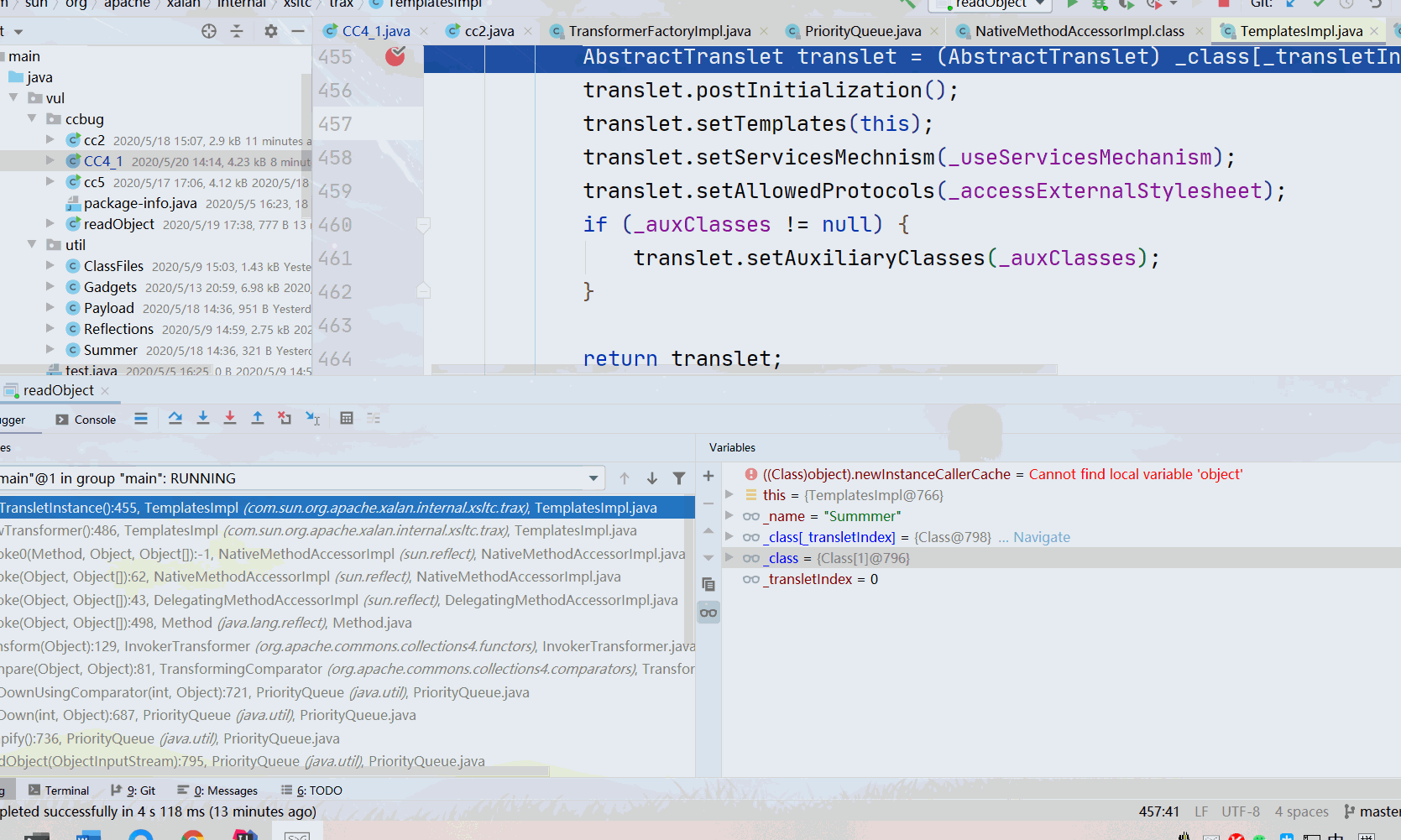Click the filter frames funnel icon
This screenshot has height=840, width=1401.
tap(679, 478)
